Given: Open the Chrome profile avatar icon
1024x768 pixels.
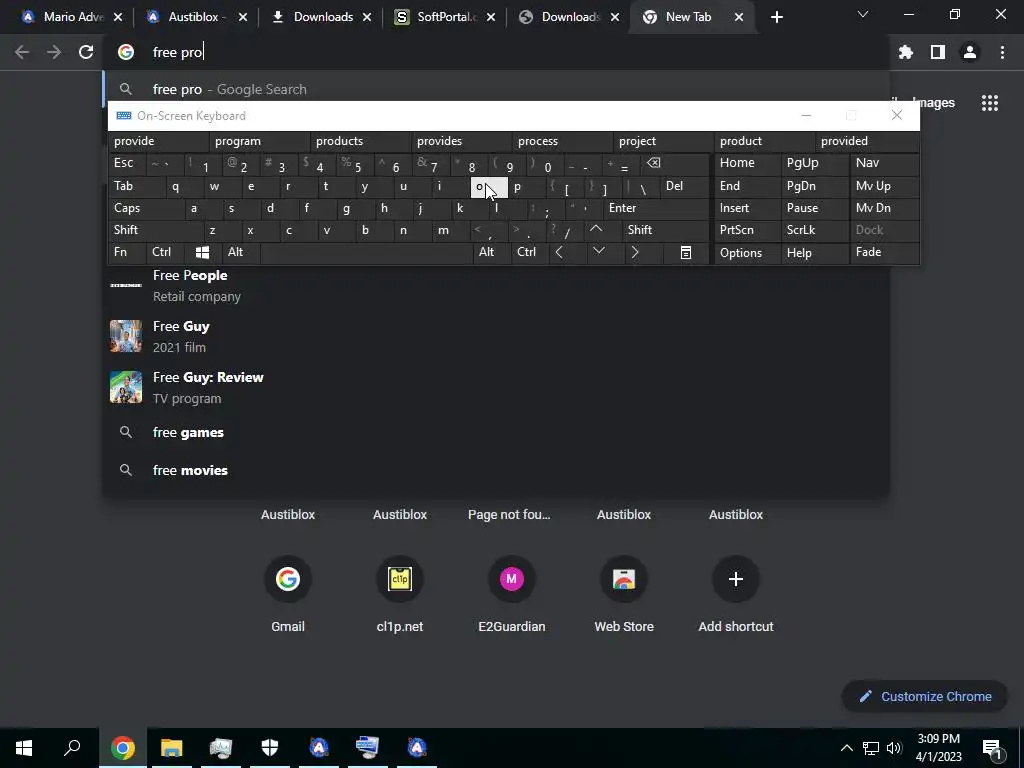Looking at the screenshot, I should coord(970,52).
